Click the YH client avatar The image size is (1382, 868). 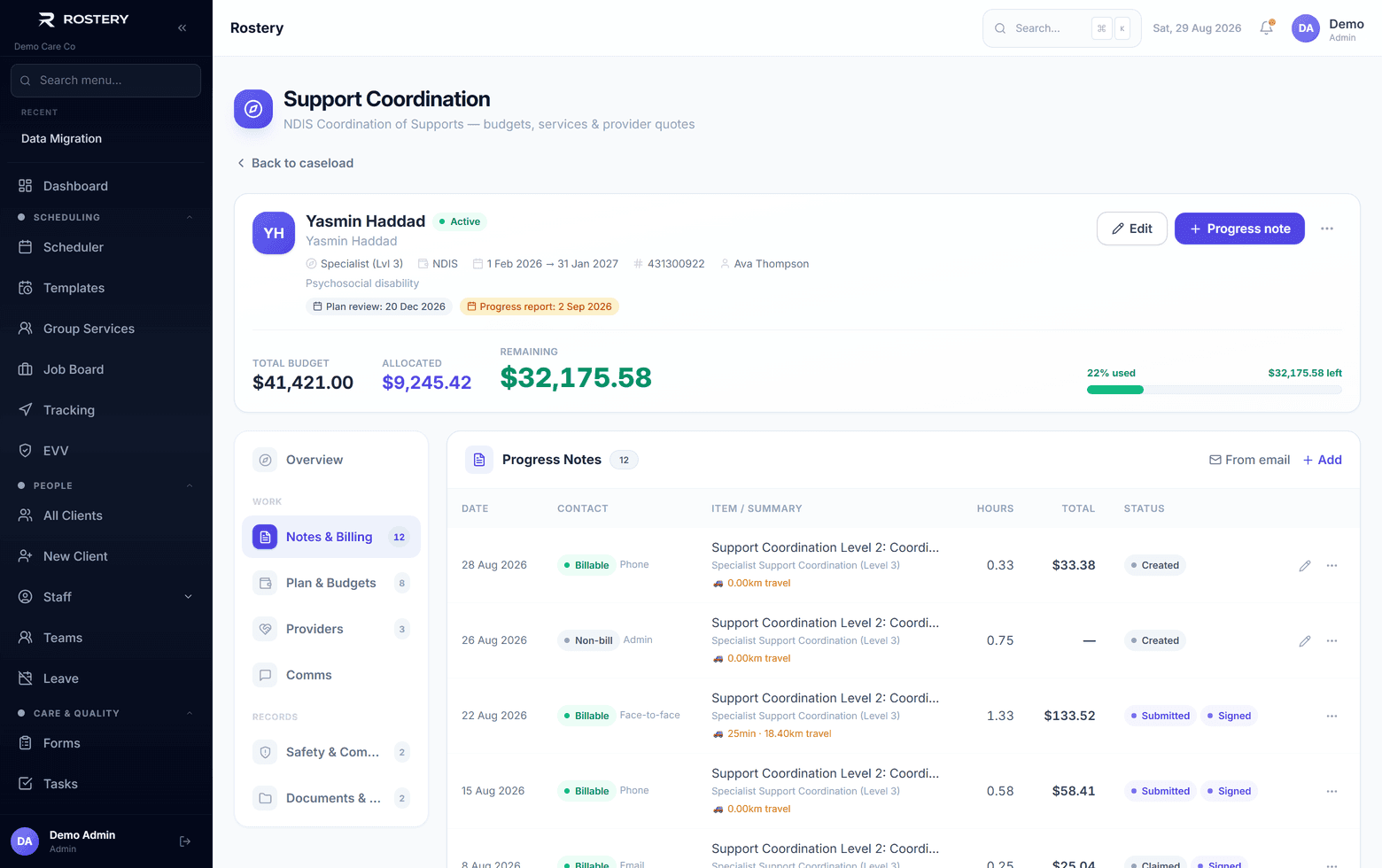pyautogui.click(x=274, y=233)
